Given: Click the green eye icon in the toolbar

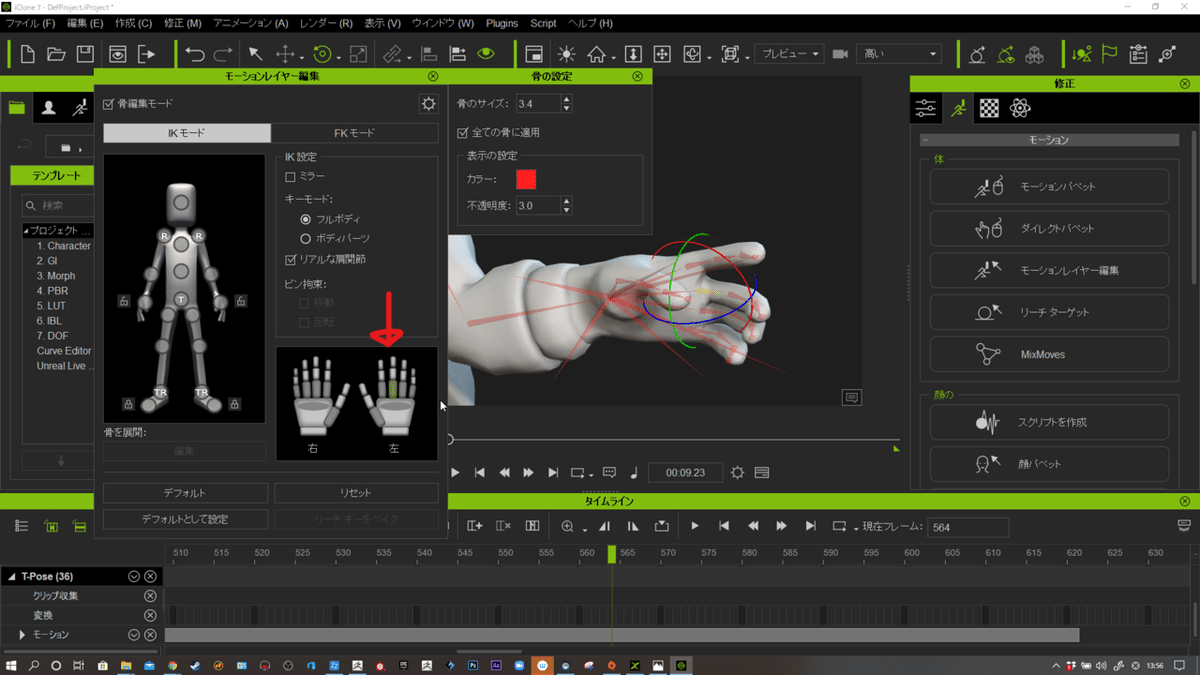Looking at the screenshot, I should [x=486, y=54].
